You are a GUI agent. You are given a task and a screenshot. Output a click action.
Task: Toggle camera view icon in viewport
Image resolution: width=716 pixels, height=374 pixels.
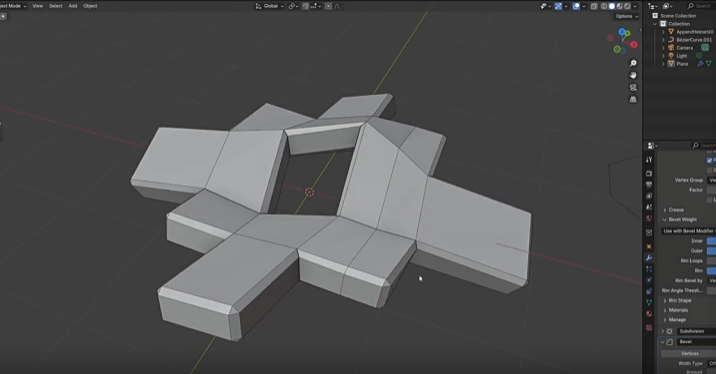pos(633,87)
